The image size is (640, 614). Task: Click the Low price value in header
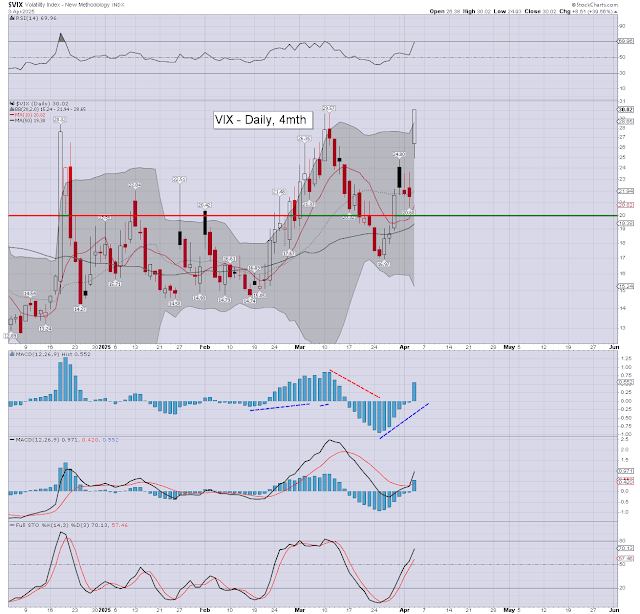coord(515,11)
